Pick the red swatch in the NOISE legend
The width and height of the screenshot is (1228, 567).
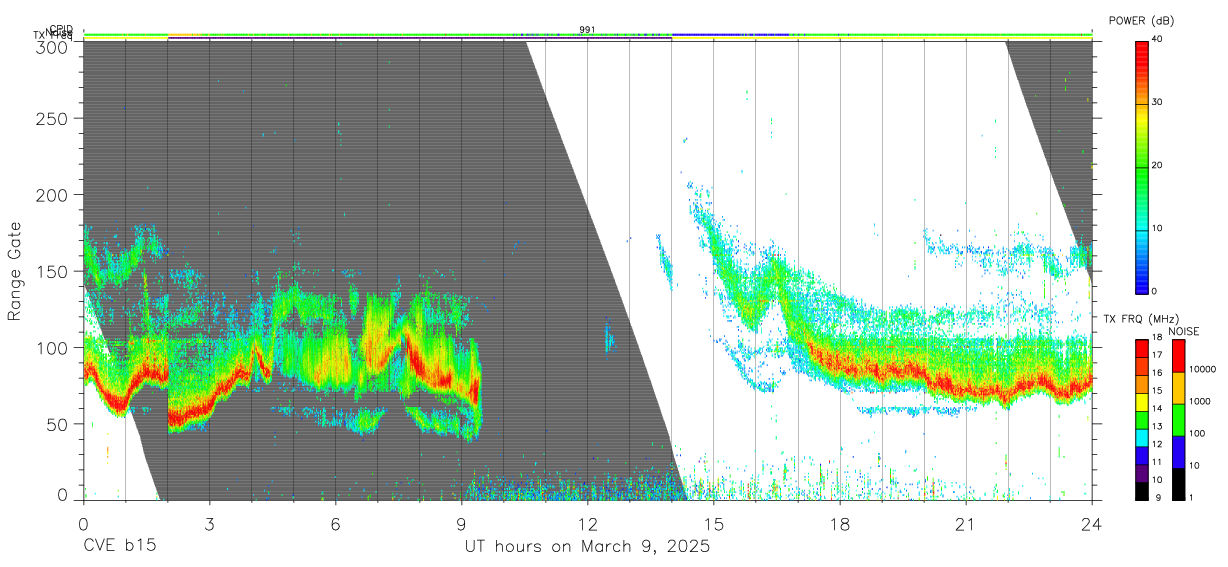[x=1177, y=356]
